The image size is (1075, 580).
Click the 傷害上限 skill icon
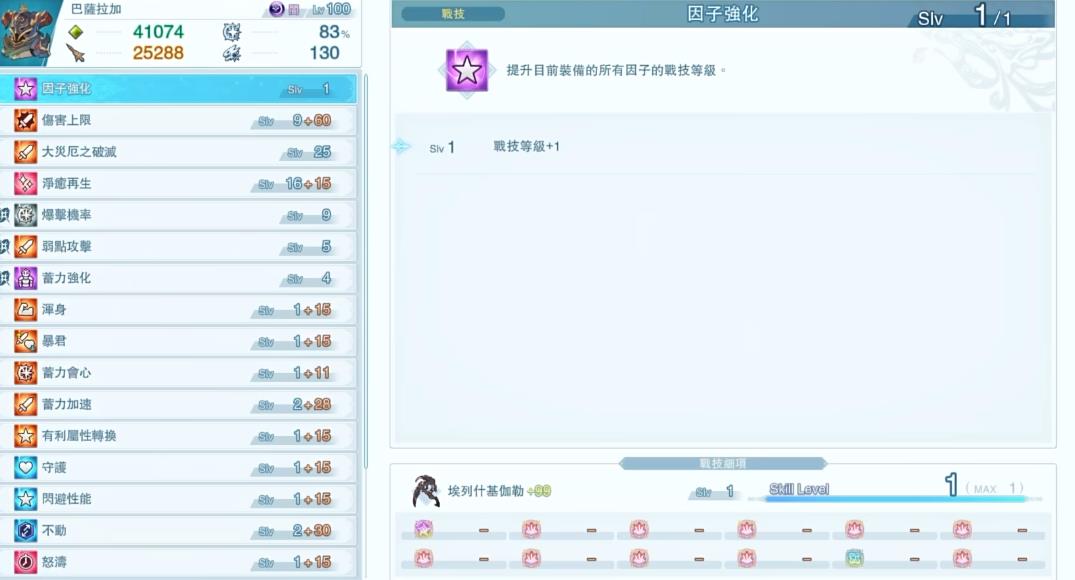pos(25,120)
